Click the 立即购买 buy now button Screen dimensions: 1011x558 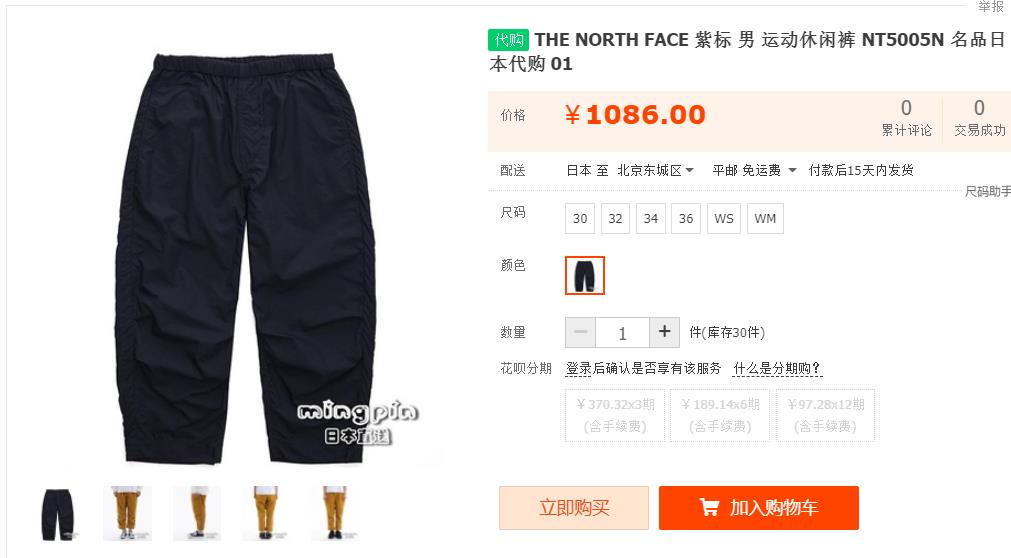pyautogui.click(x=574, y=508)
